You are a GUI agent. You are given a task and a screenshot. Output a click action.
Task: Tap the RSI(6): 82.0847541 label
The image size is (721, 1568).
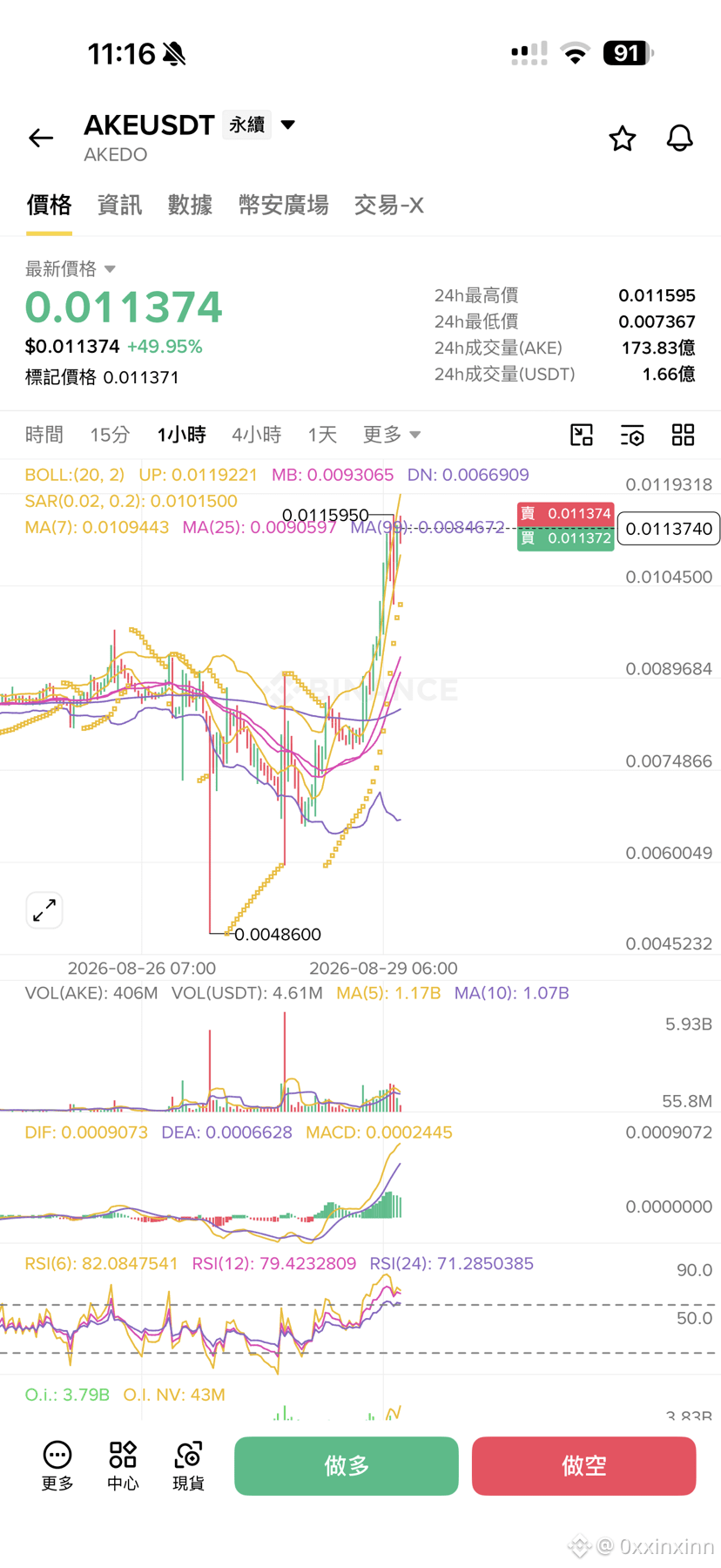coord(101,1263)
